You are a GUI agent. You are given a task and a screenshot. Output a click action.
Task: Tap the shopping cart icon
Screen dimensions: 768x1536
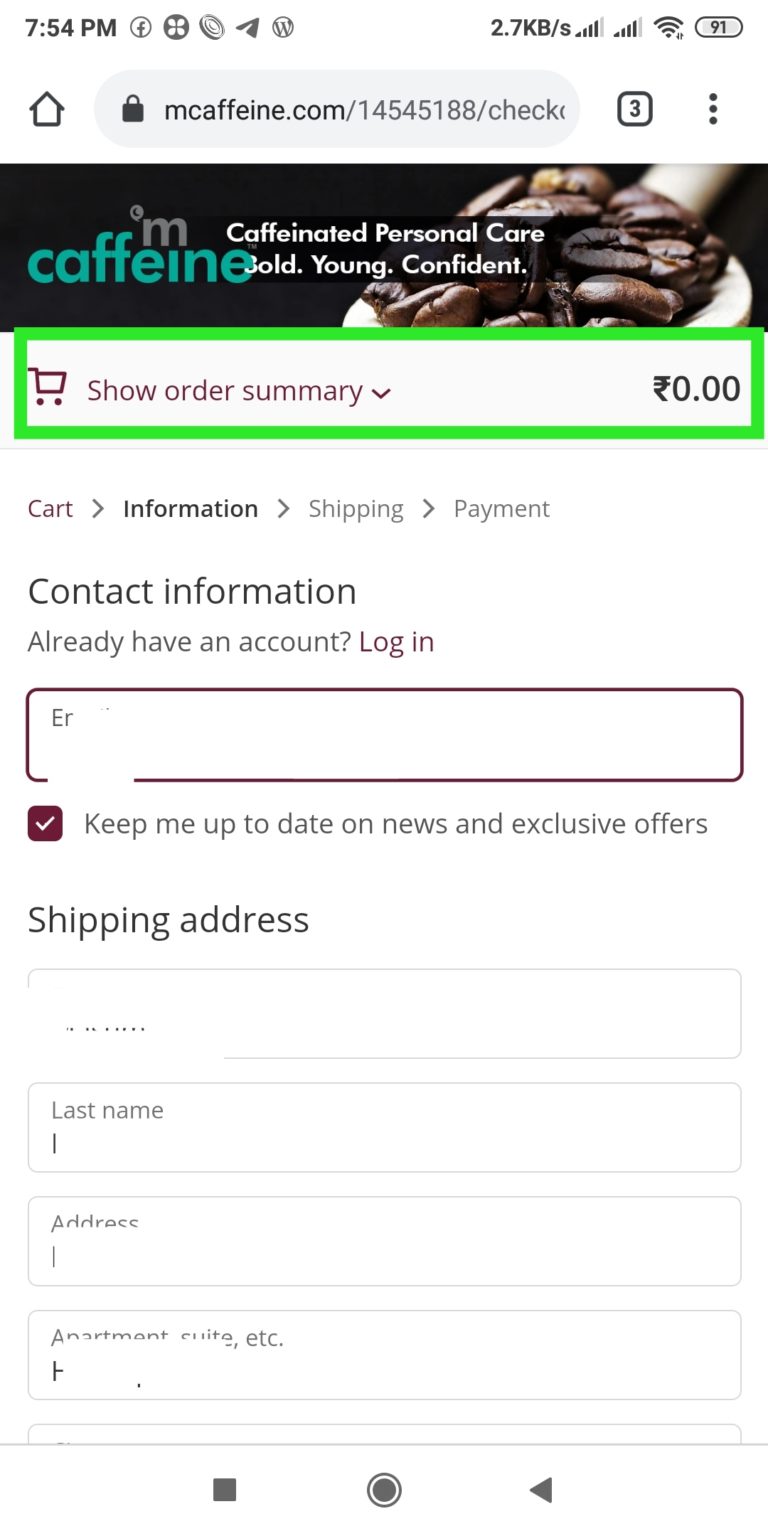tap(47, 387)
